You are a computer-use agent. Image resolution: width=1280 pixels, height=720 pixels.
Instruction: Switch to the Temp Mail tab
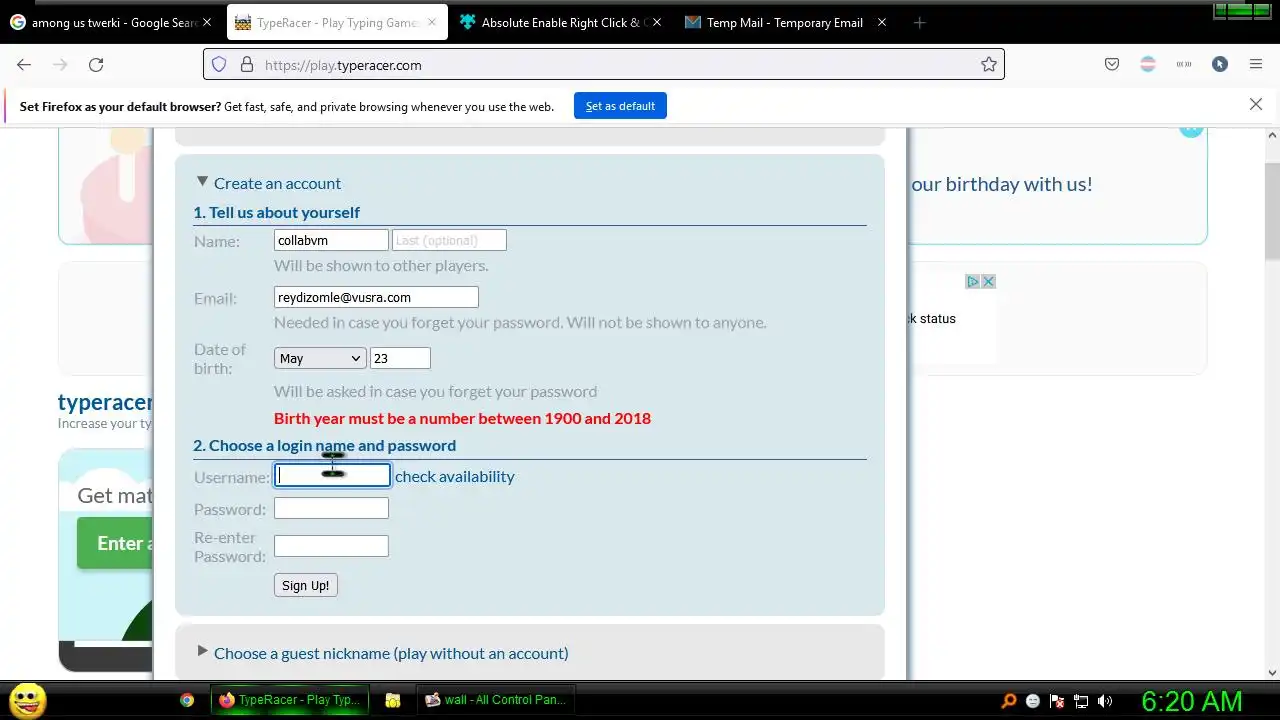click(785, 22)
